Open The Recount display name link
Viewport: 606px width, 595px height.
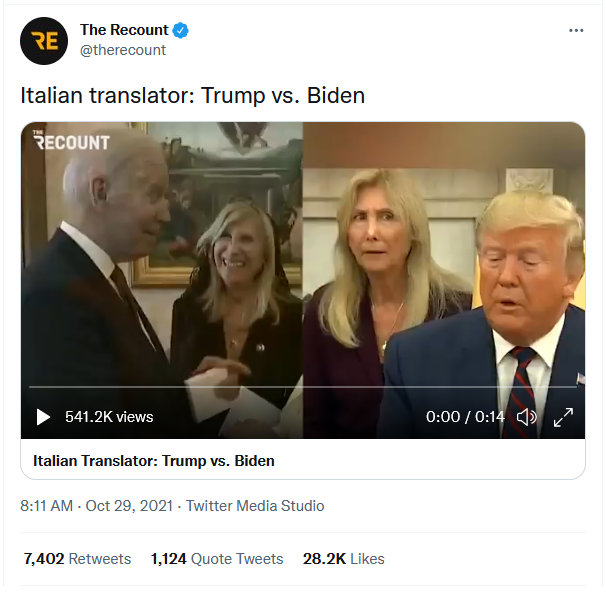click(124, 30)
